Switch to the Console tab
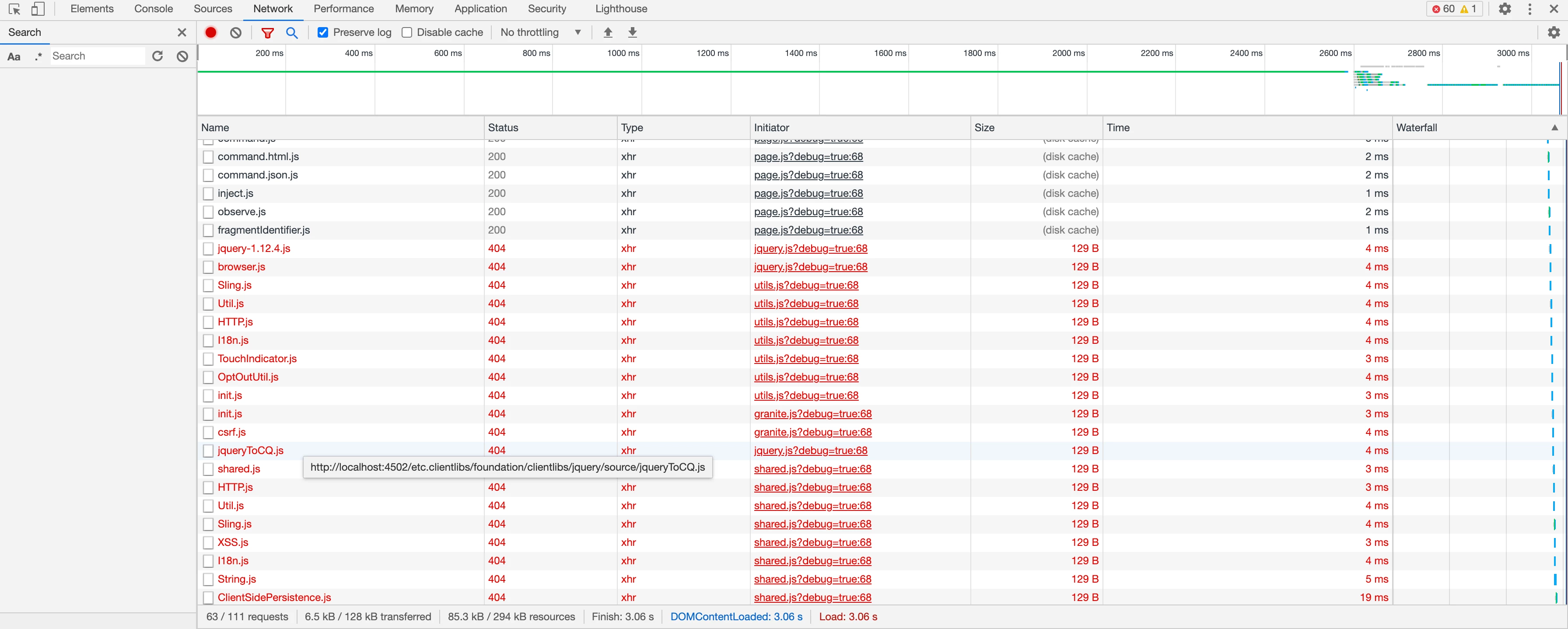The image size is (1568, 629). 154,9
